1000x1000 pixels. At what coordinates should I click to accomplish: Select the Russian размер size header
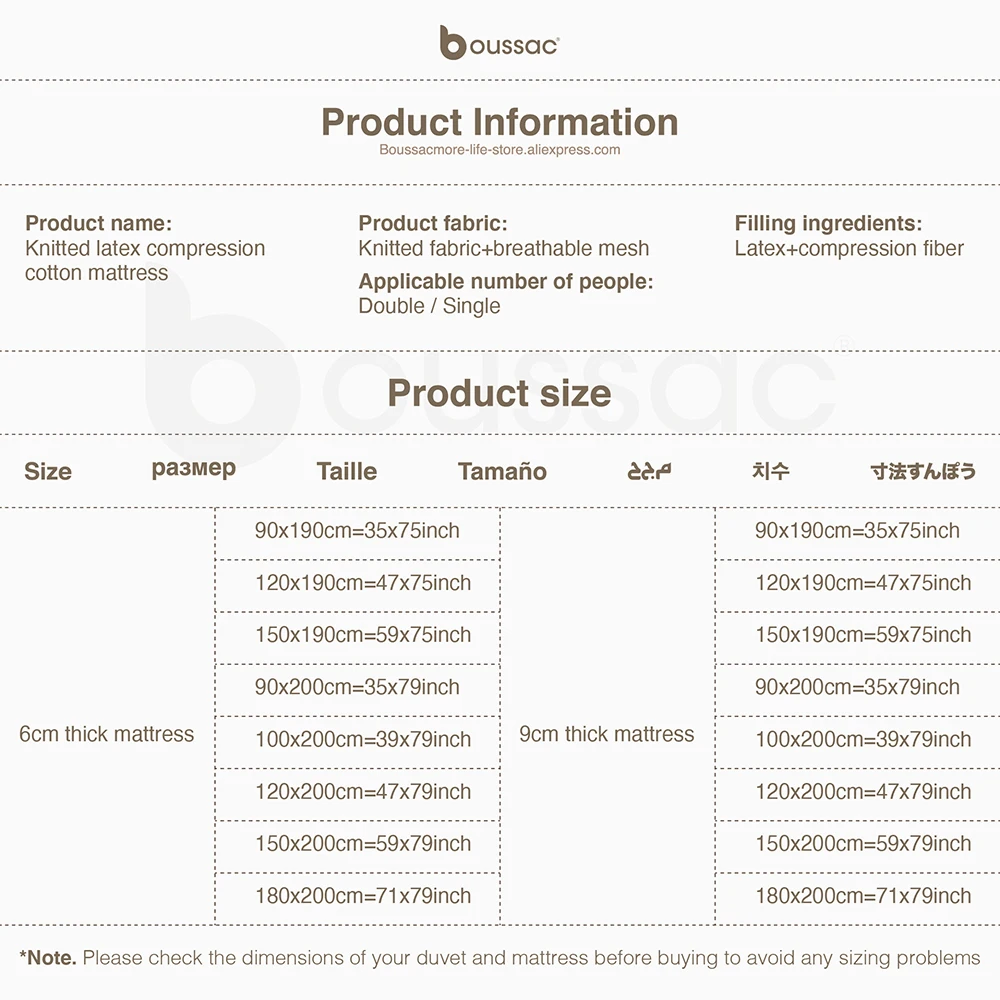pyautogui.click(x=194, y=469)
